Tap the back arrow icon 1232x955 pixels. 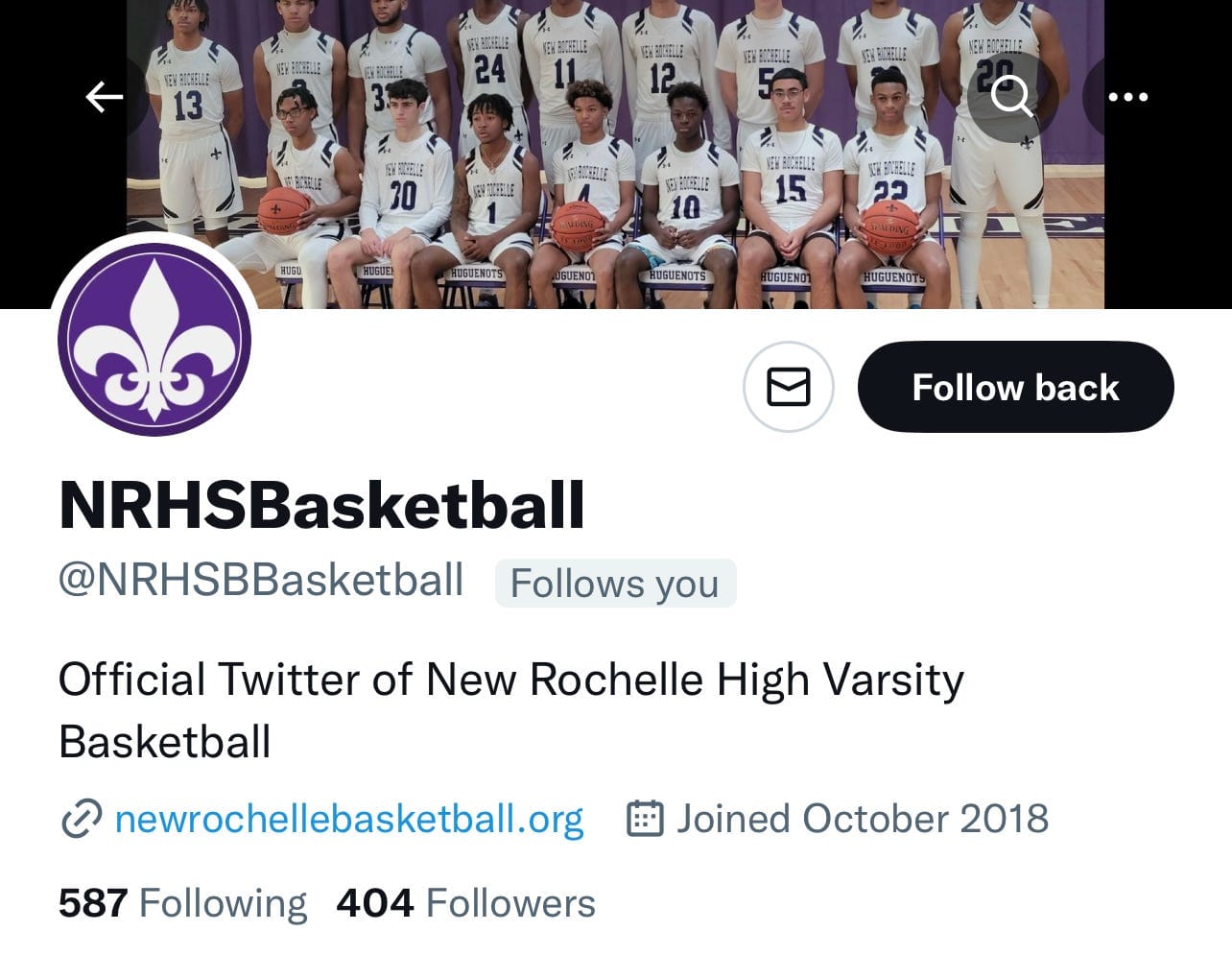tap(104, 97)
